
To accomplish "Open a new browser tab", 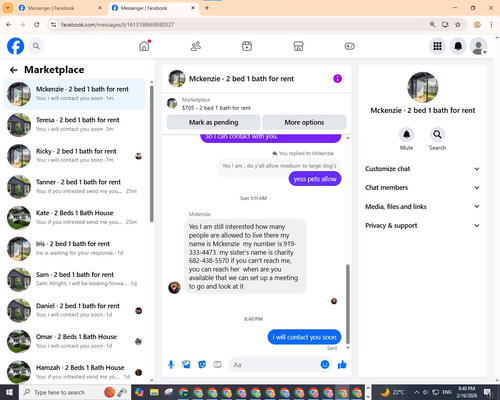I will point(207,8).
